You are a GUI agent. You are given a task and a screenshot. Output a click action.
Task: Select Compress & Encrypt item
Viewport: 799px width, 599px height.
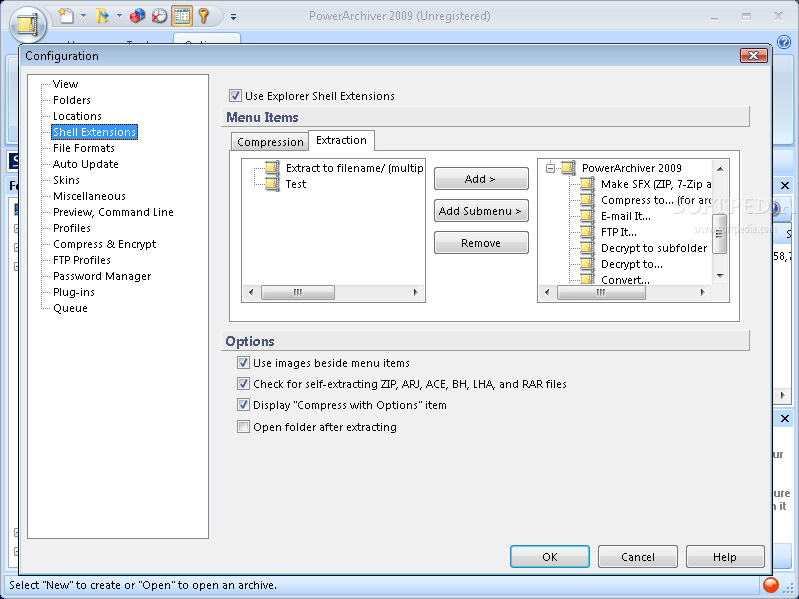104,244
